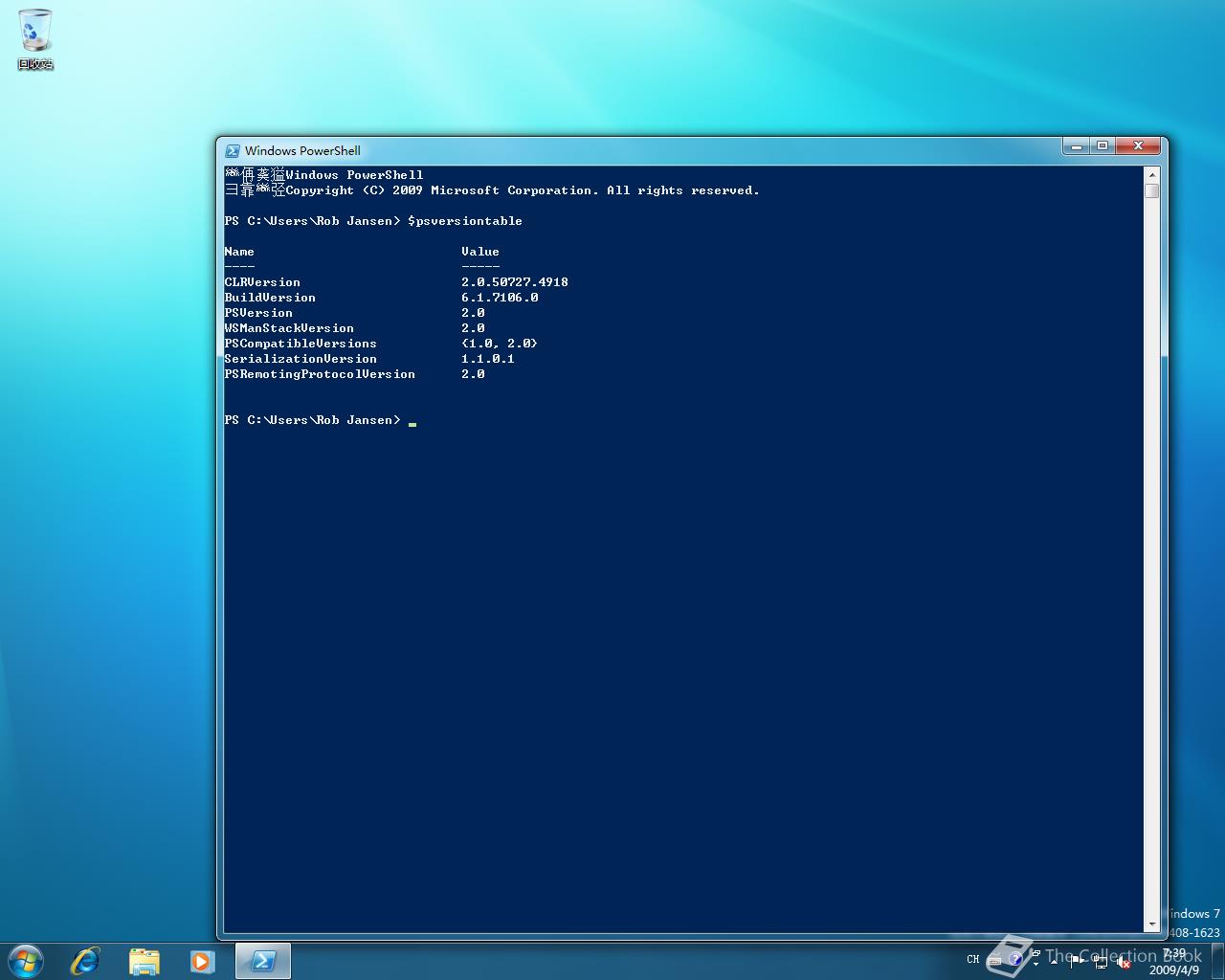The image size is (1225, 980).
Task: Open the Start menu orb
Action: (25, 961)
